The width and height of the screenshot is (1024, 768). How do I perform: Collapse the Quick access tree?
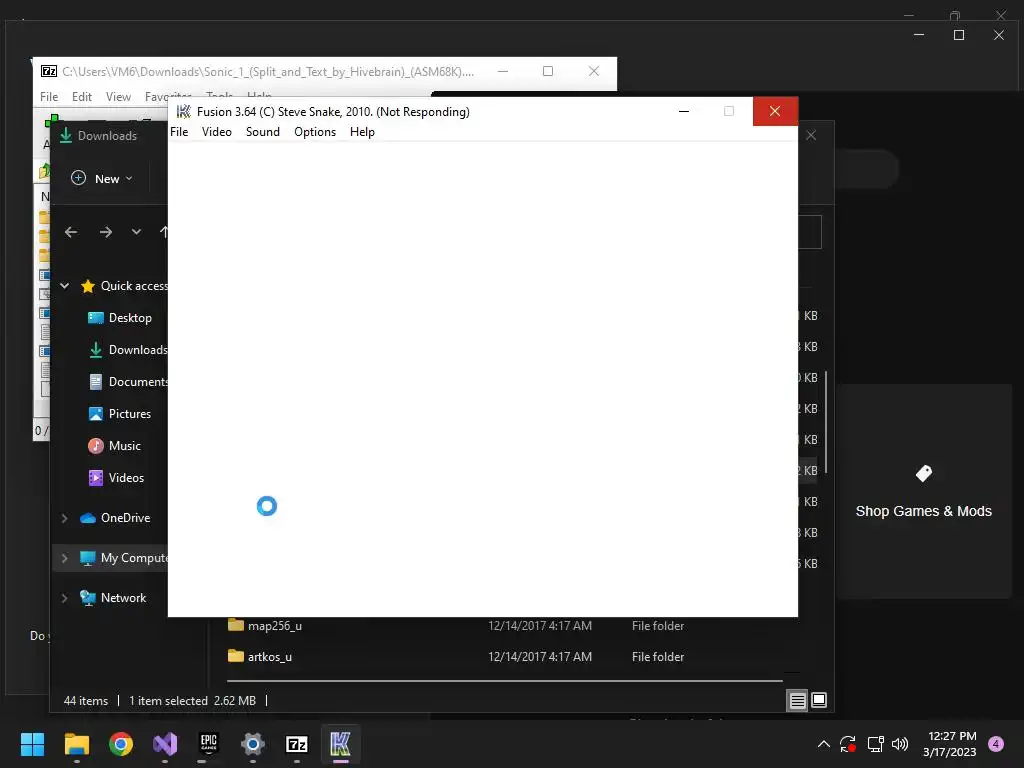click(x=65, y=285)
